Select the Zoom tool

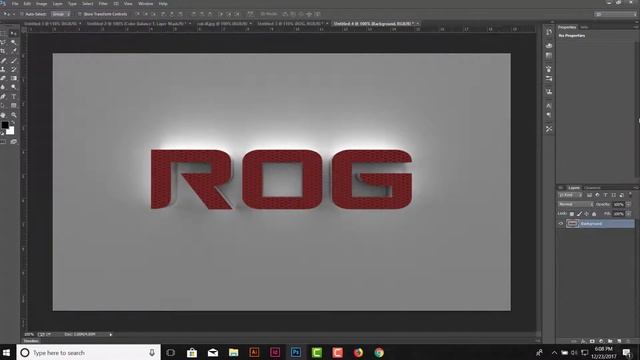13,115
